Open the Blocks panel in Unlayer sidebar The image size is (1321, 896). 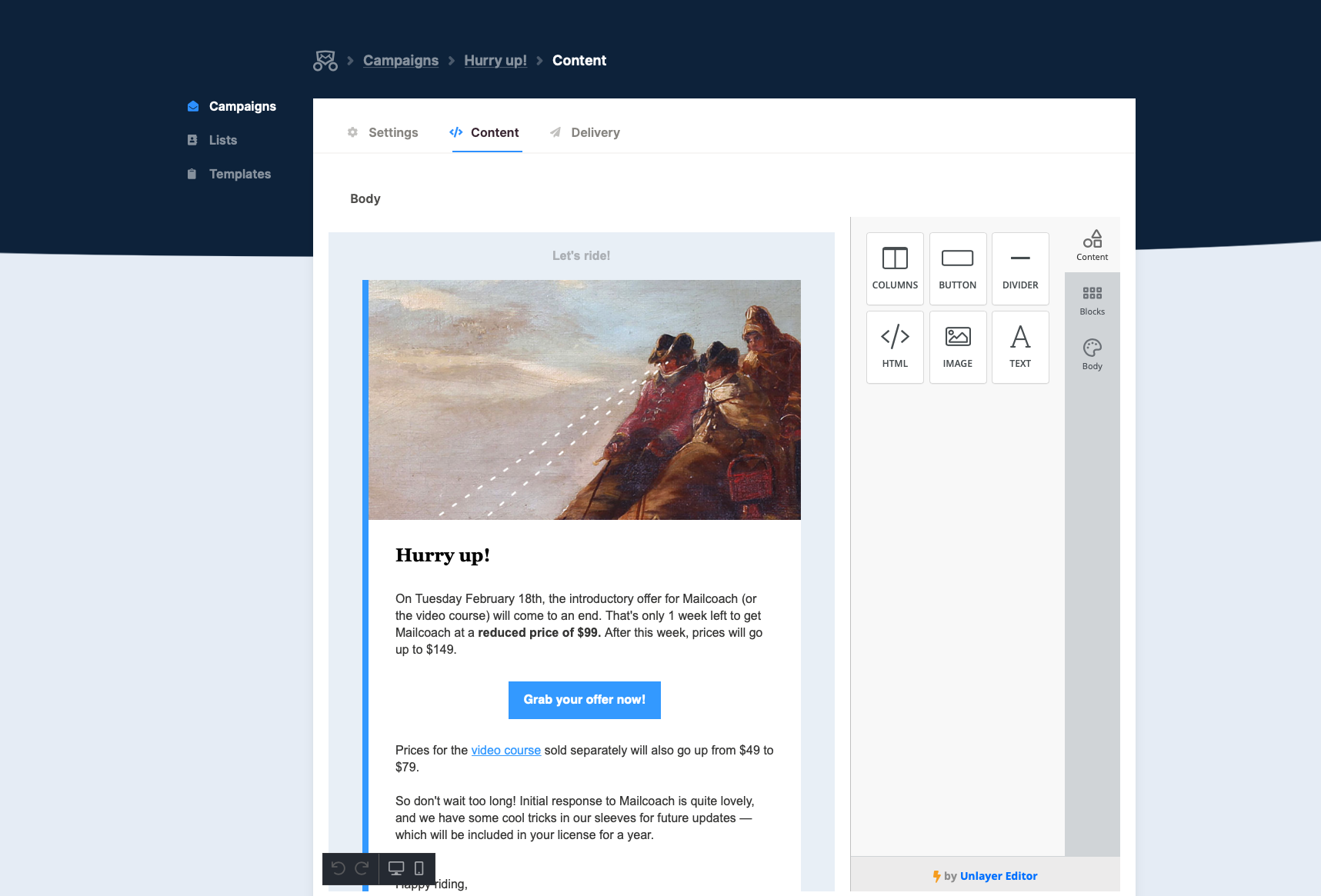coord(1092,301)
